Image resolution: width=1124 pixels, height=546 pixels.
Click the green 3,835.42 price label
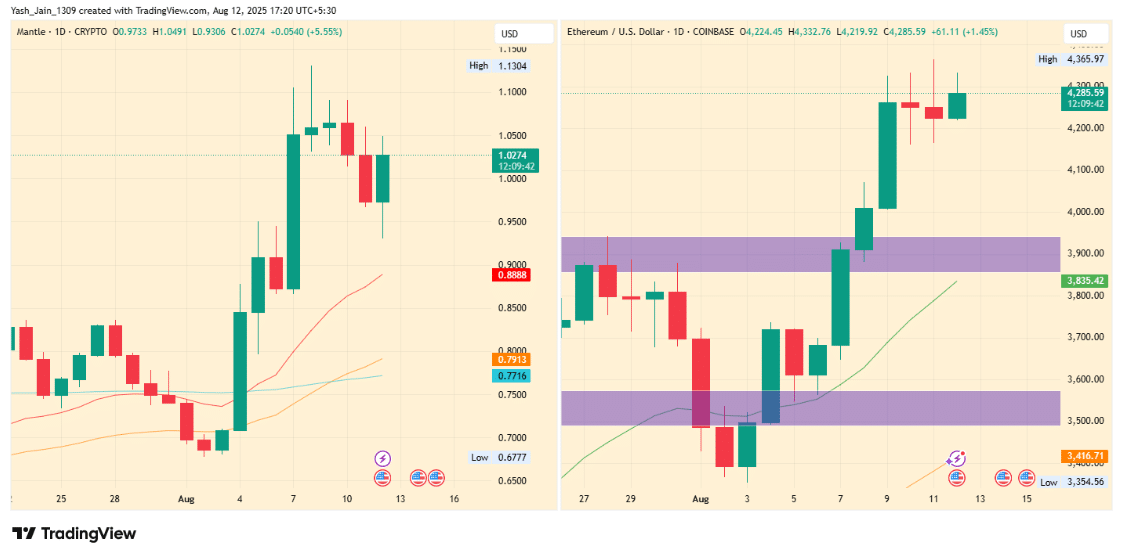pyautogui.click(x=1084, y=281)
